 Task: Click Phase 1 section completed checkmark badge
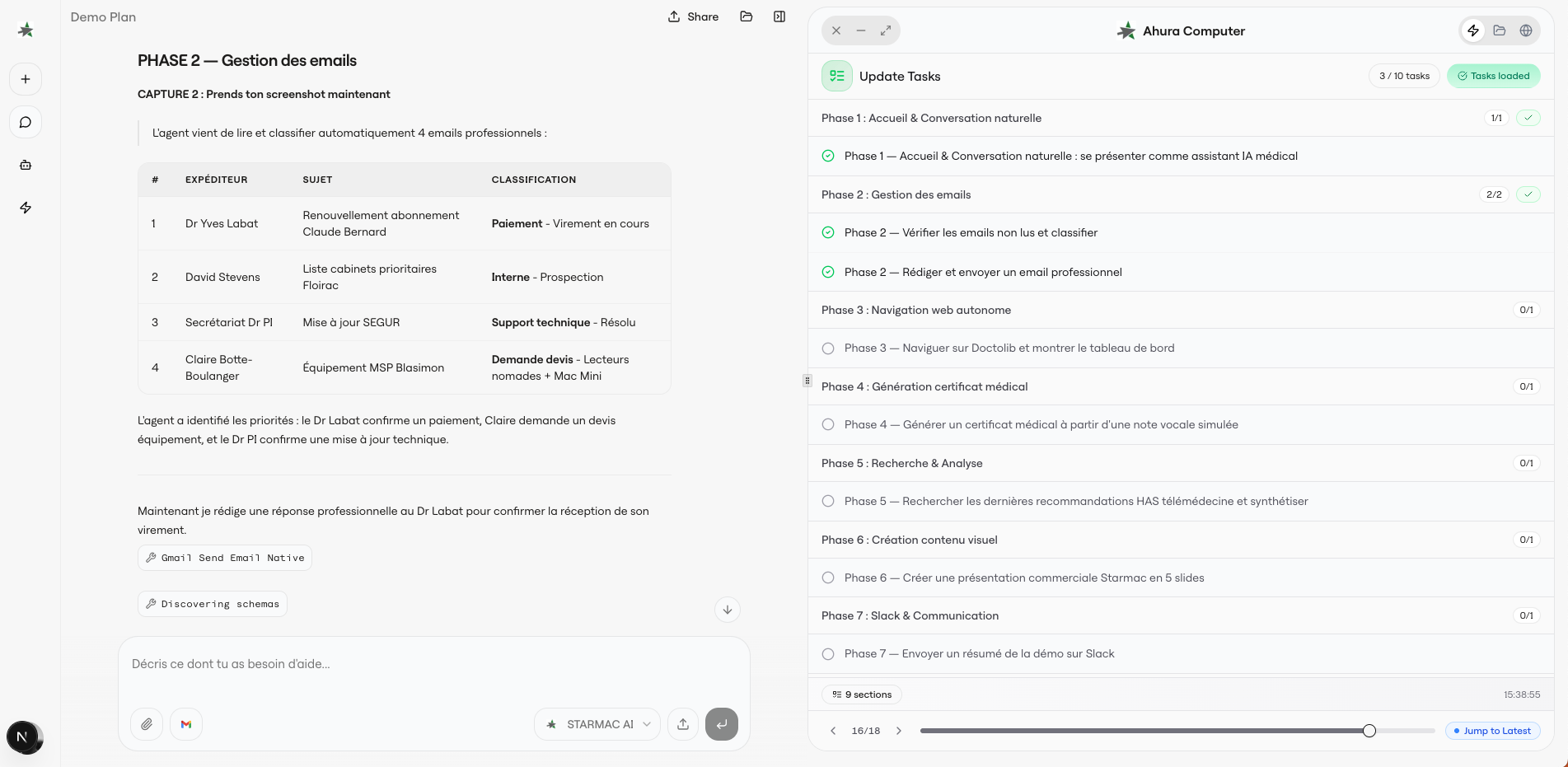pos(1528,118)
